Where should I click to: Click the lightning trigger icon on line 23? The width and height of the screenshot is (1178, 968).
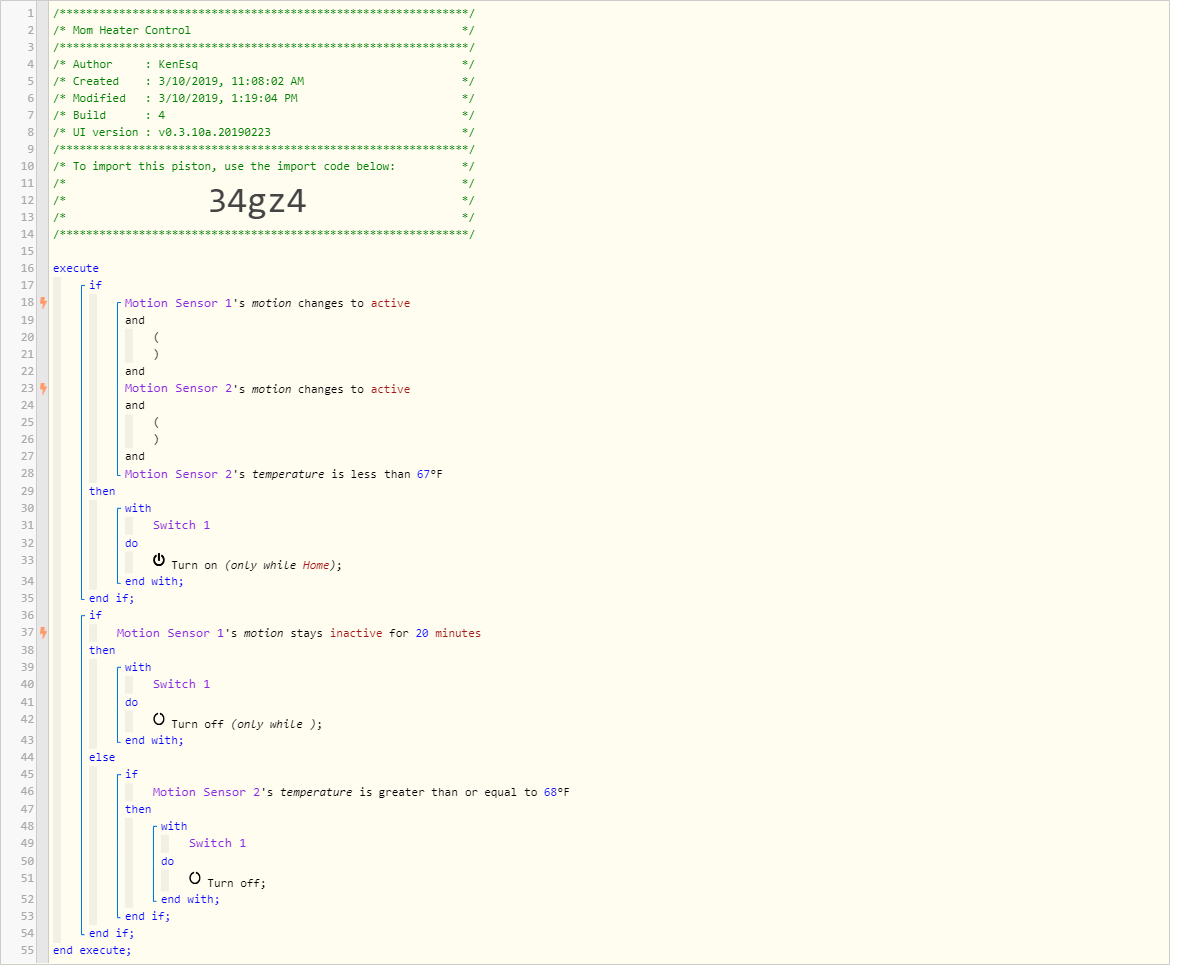point(44,389)
